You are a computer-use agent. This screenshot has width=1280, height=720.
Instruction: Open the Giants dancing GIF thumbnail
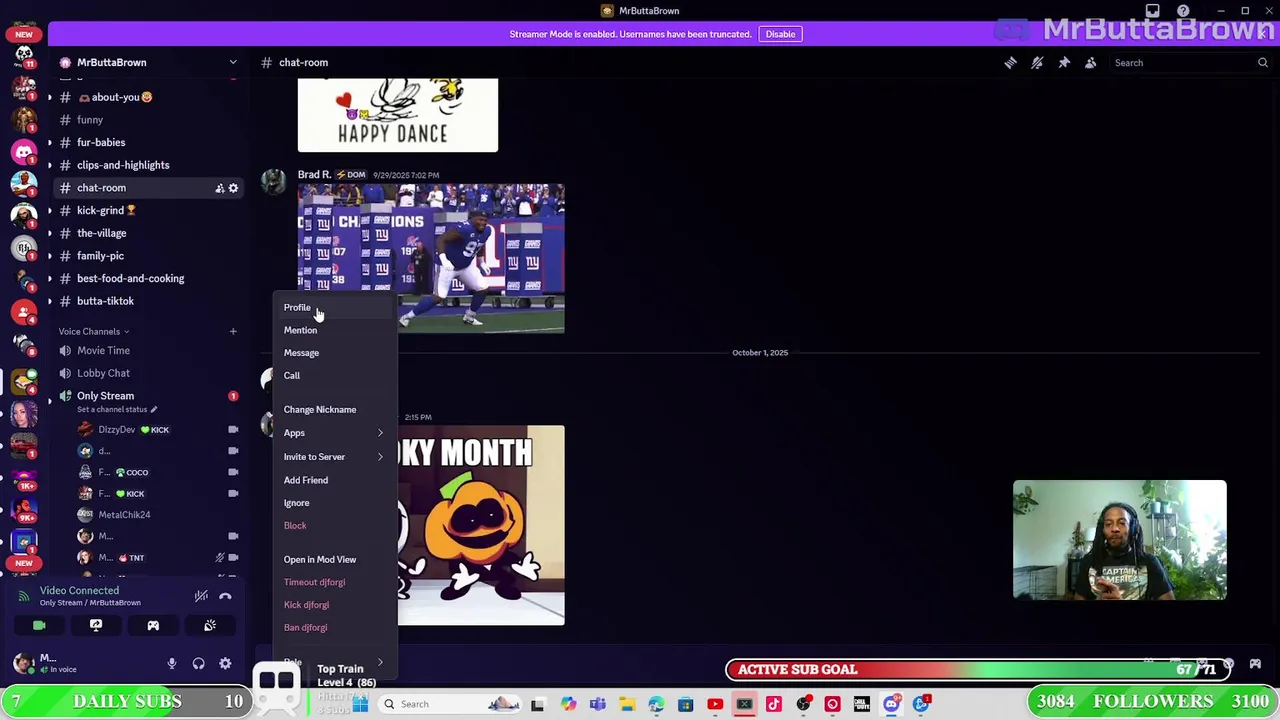[x=431, y=258]
